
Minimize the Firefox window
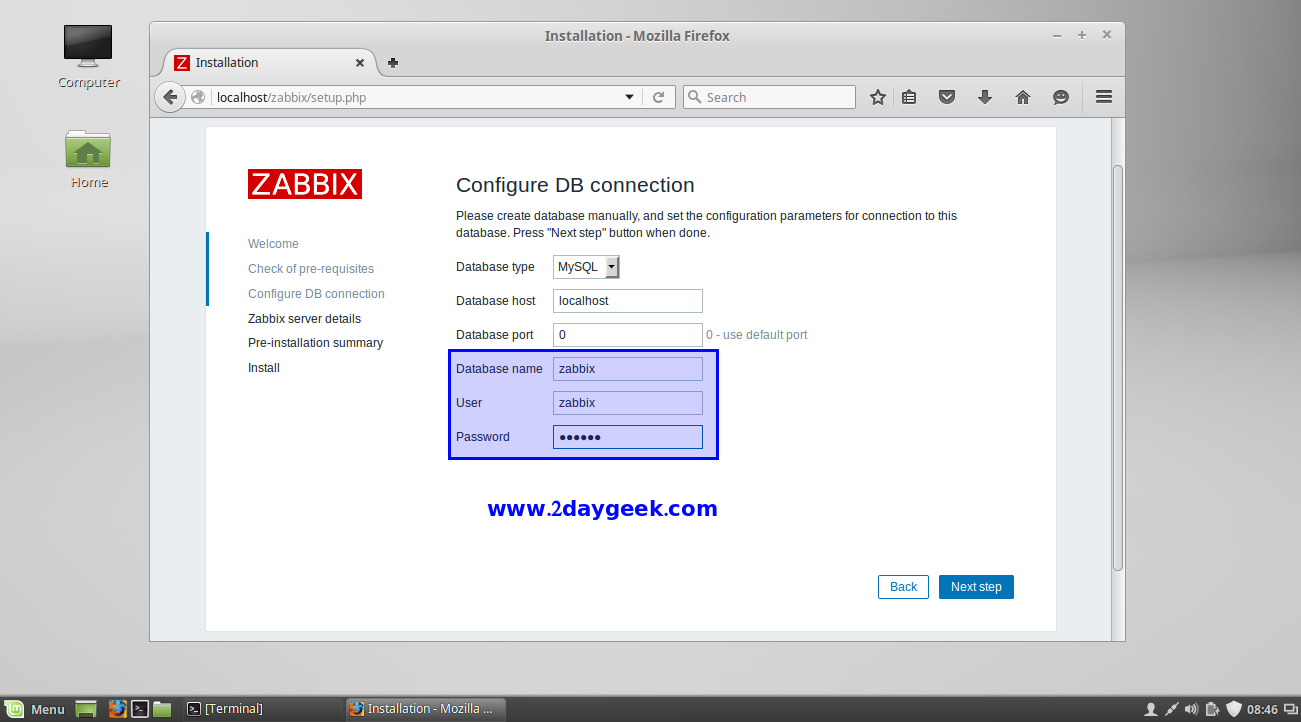coord(1057,35)
